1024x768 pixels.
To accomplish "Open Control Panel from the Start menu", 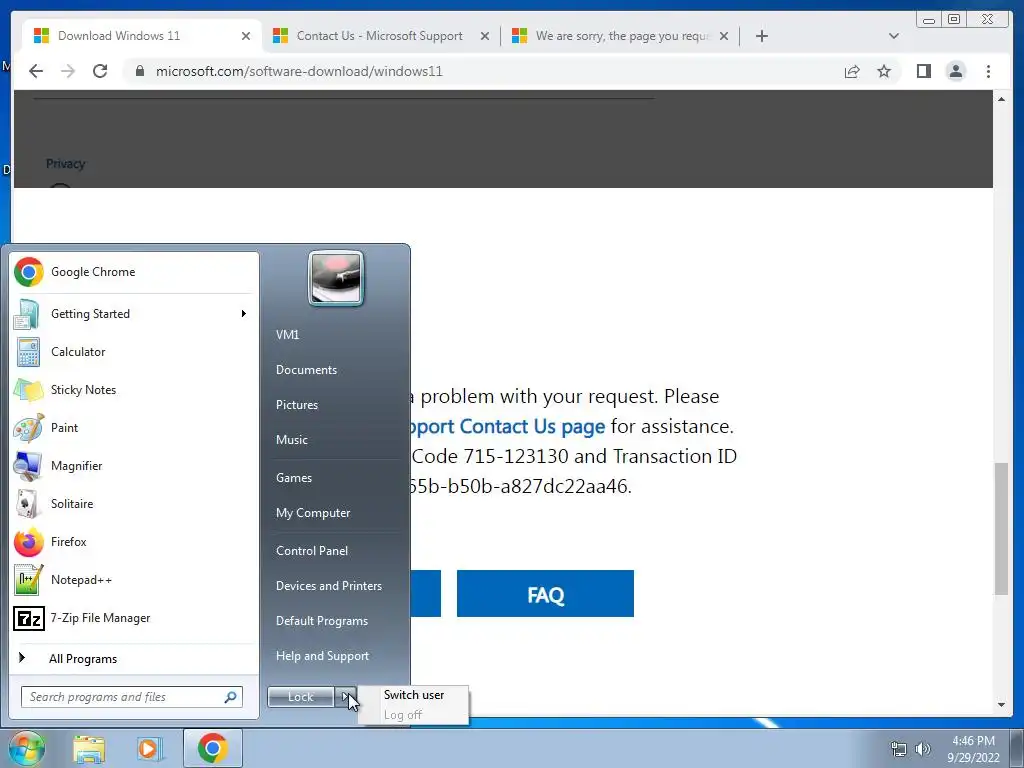I will click(312, 551).
